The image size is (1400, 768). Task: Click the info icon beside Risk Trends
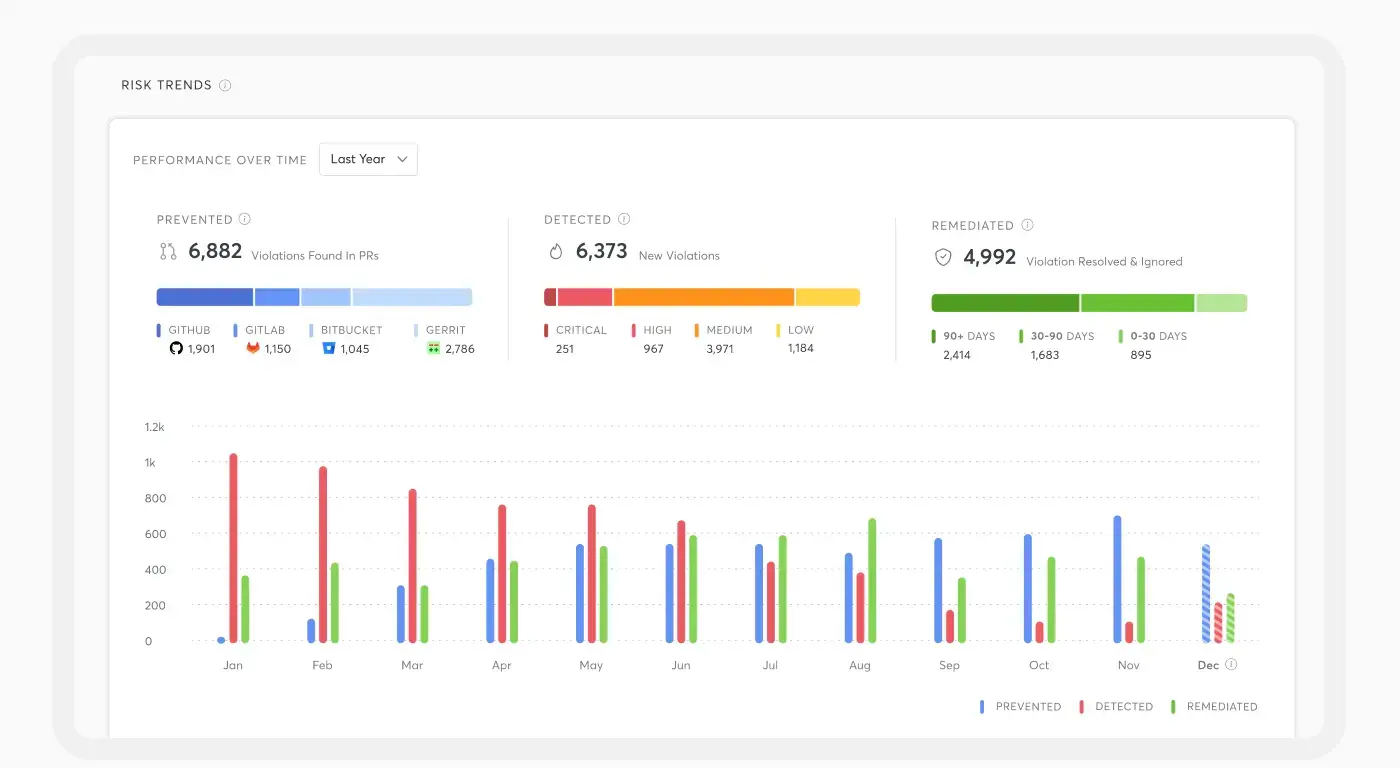point(225,86)
